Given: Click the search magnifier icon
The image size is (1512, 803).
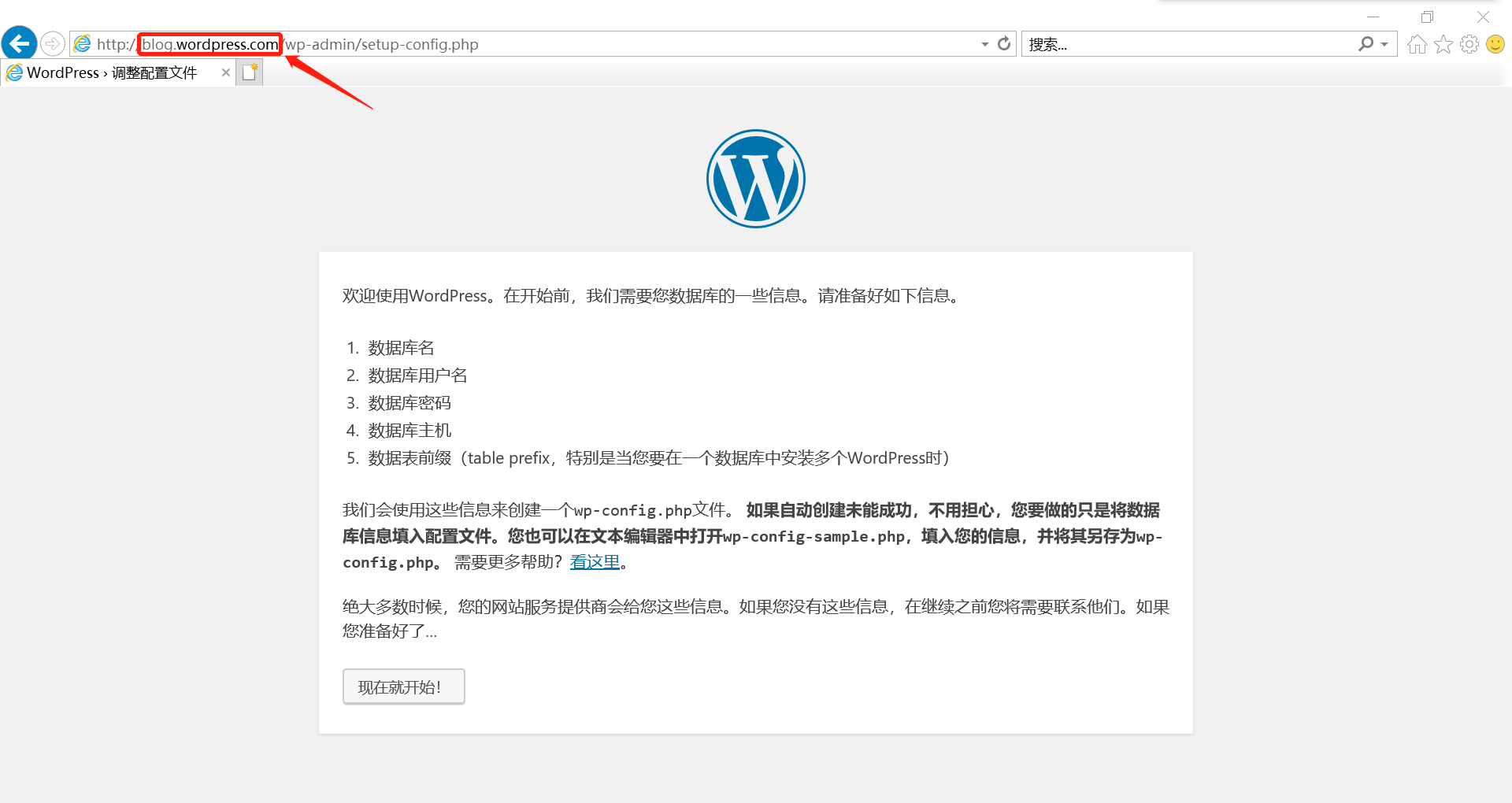Looking at the screenshot, I should coord(1366,44).
